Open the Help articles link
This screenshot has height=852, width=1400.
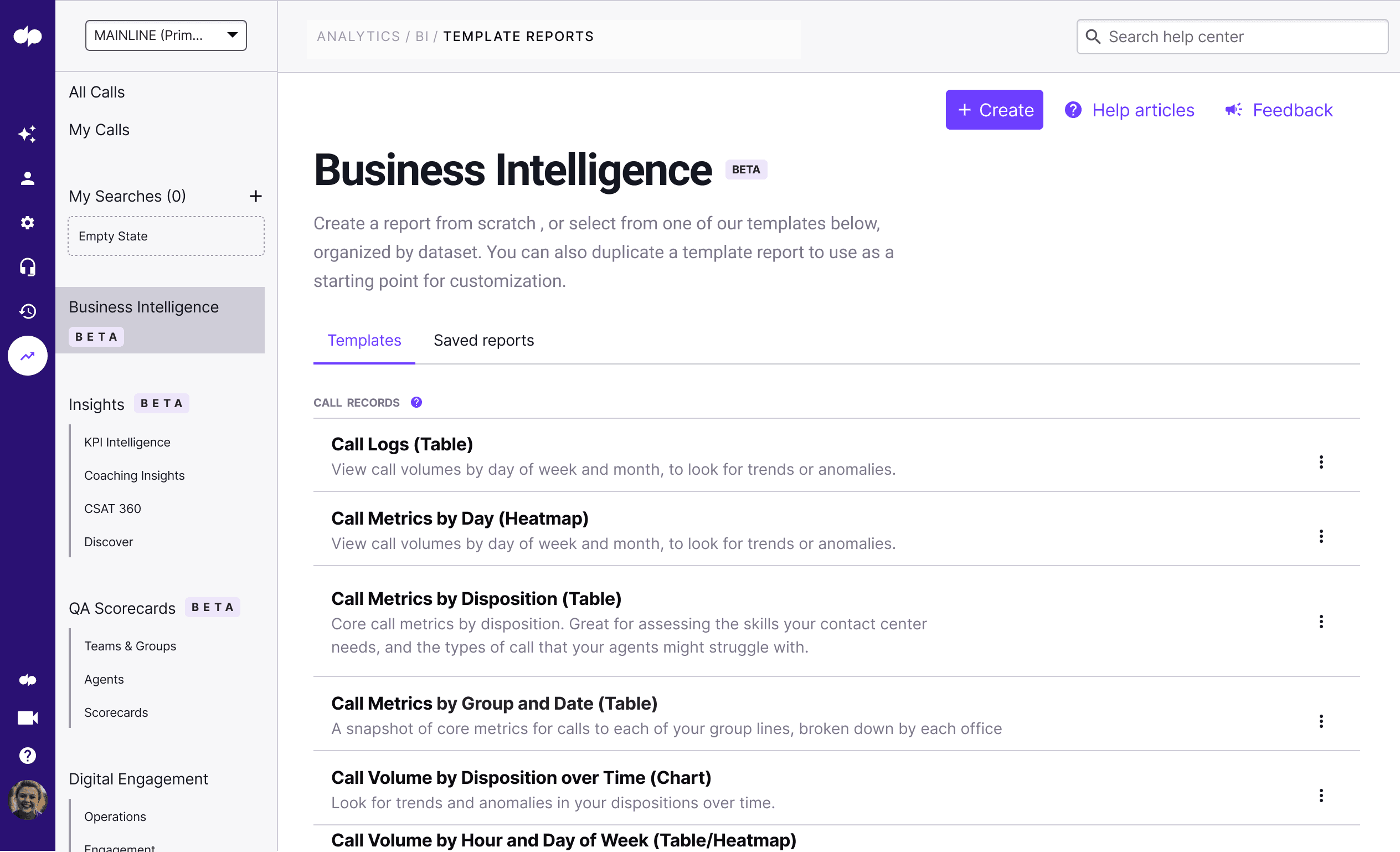pos(1130,110)
